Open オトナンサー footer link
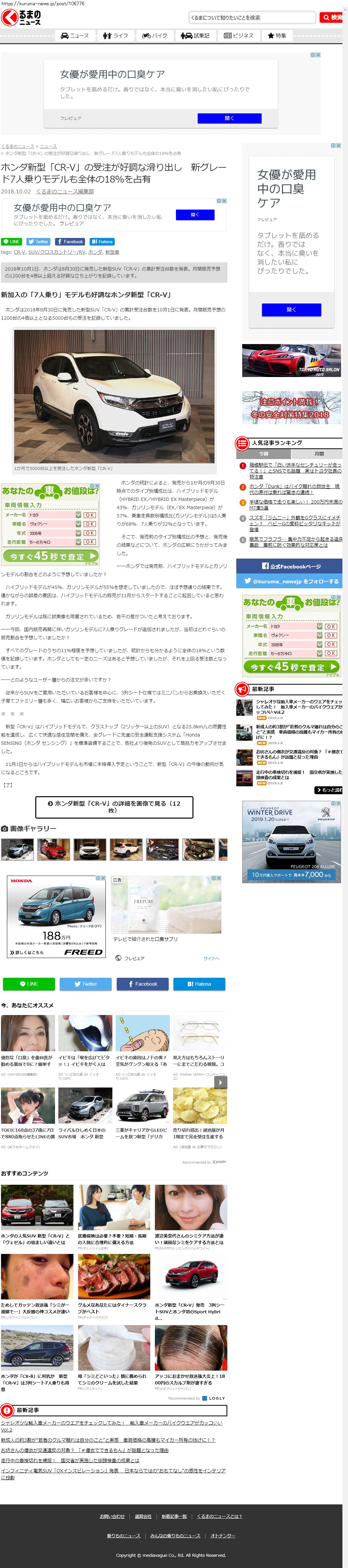Viewport: 348px width, 1568px height. pos(223,1535)
